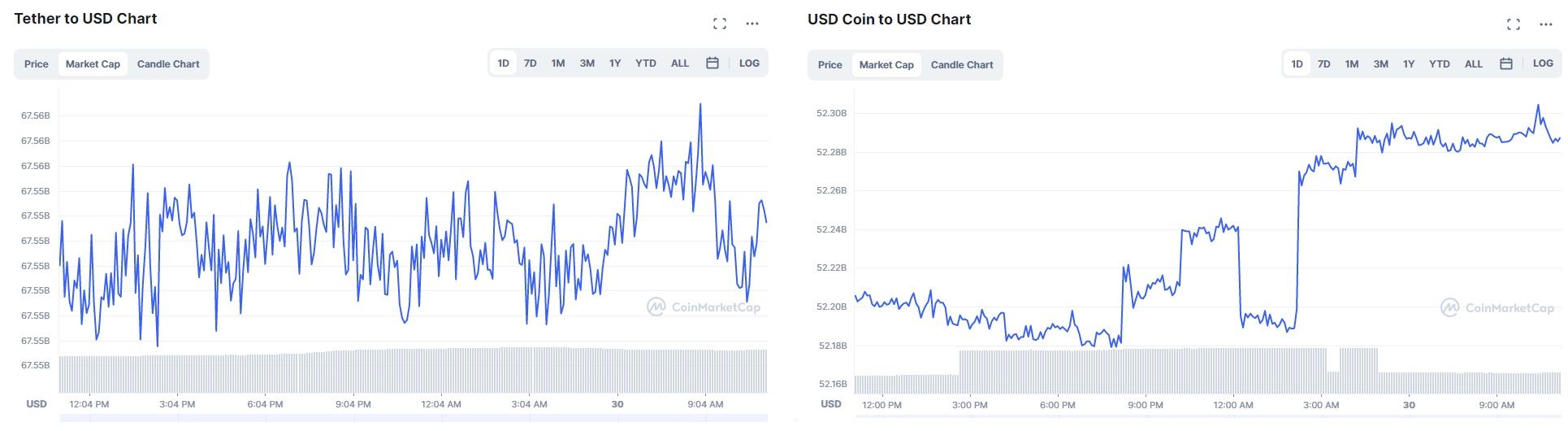Switch USD Coin chart to Candle Chart

pos(962,65)
